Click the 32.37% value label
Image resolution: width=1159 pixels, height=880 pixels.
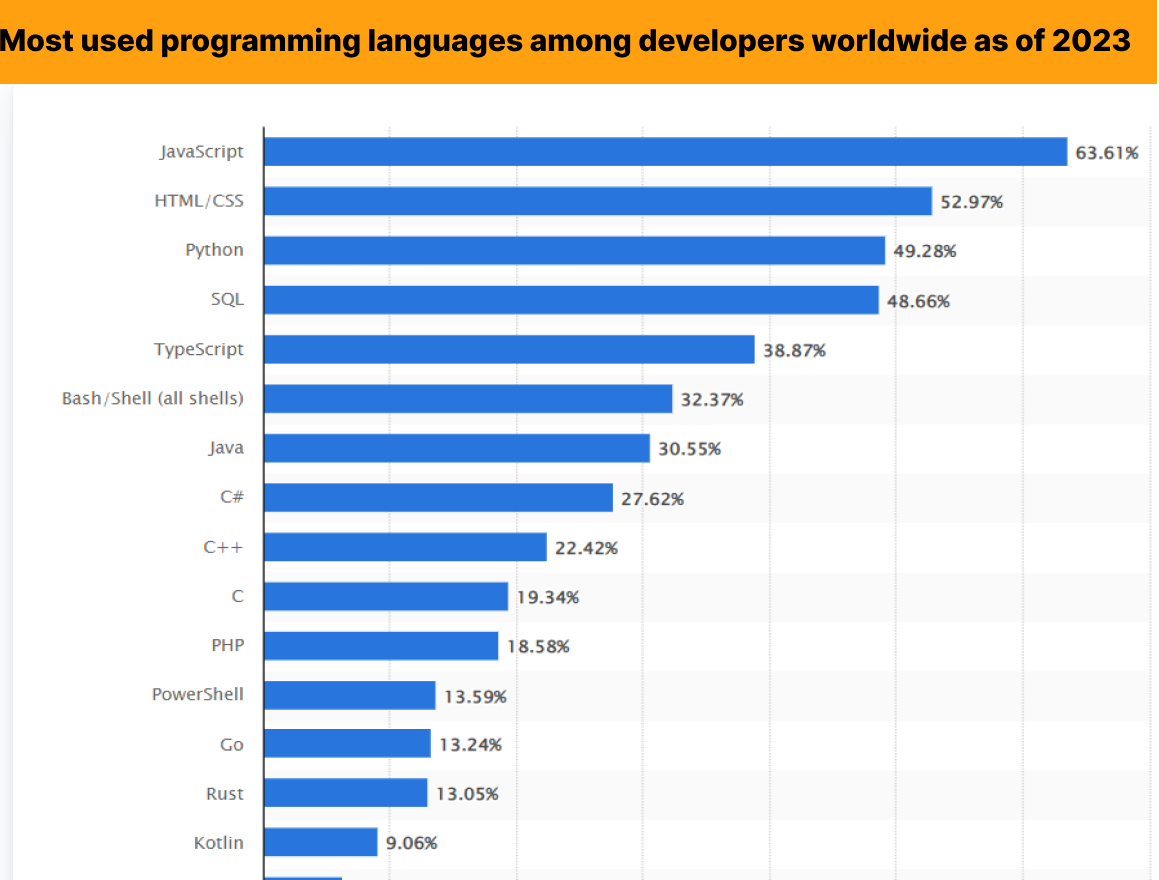click(712, 400)
